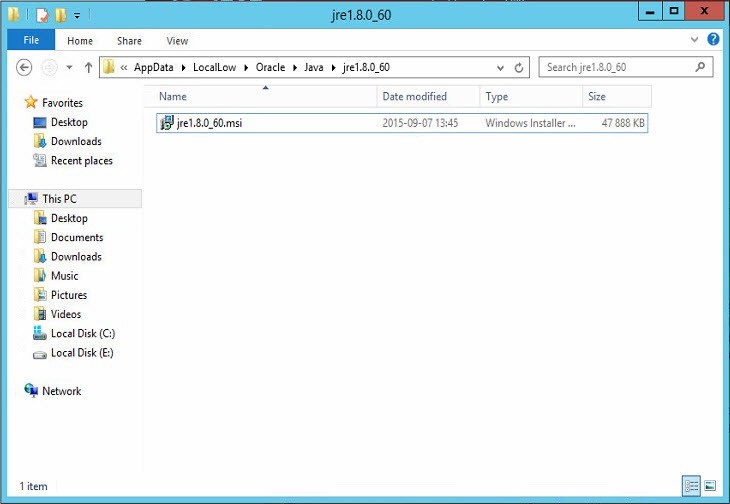Expand the arrow after AppData in breadcrumb
Image resolution: width=730 pixels, height=504 pixels.
coord(183,68)
